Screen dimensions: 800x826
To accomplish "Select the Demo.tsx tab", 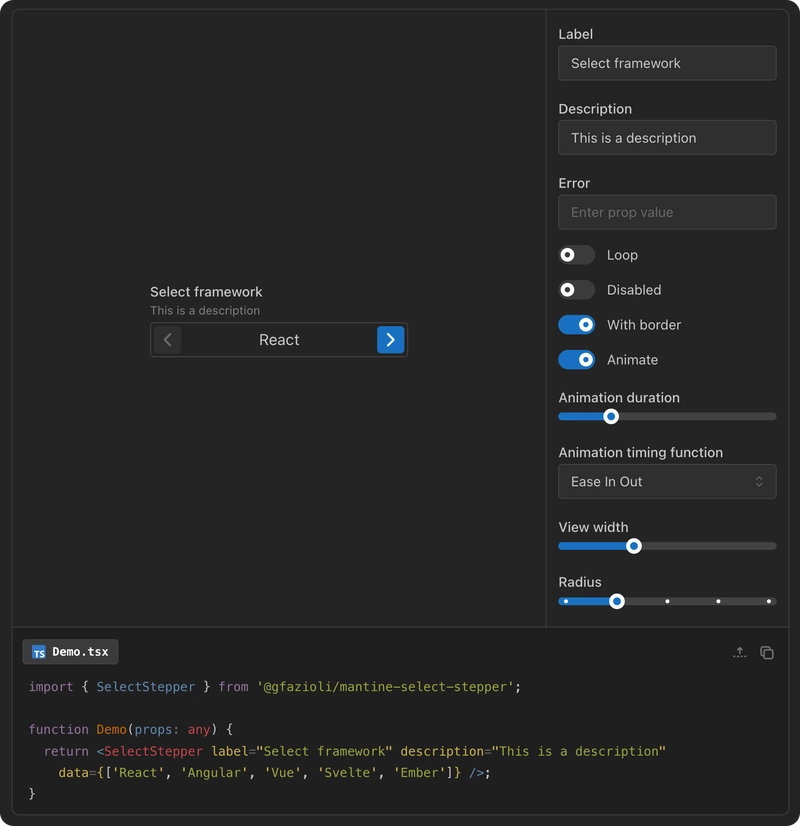I will click(70, 652).
